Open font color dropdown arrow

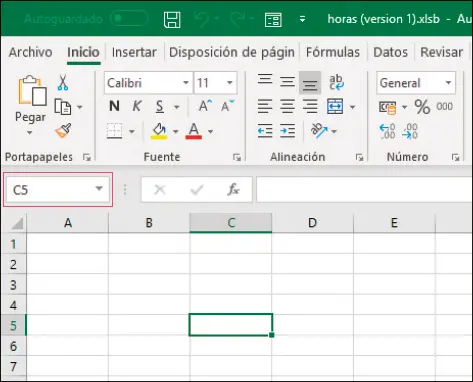click(210, 132)
